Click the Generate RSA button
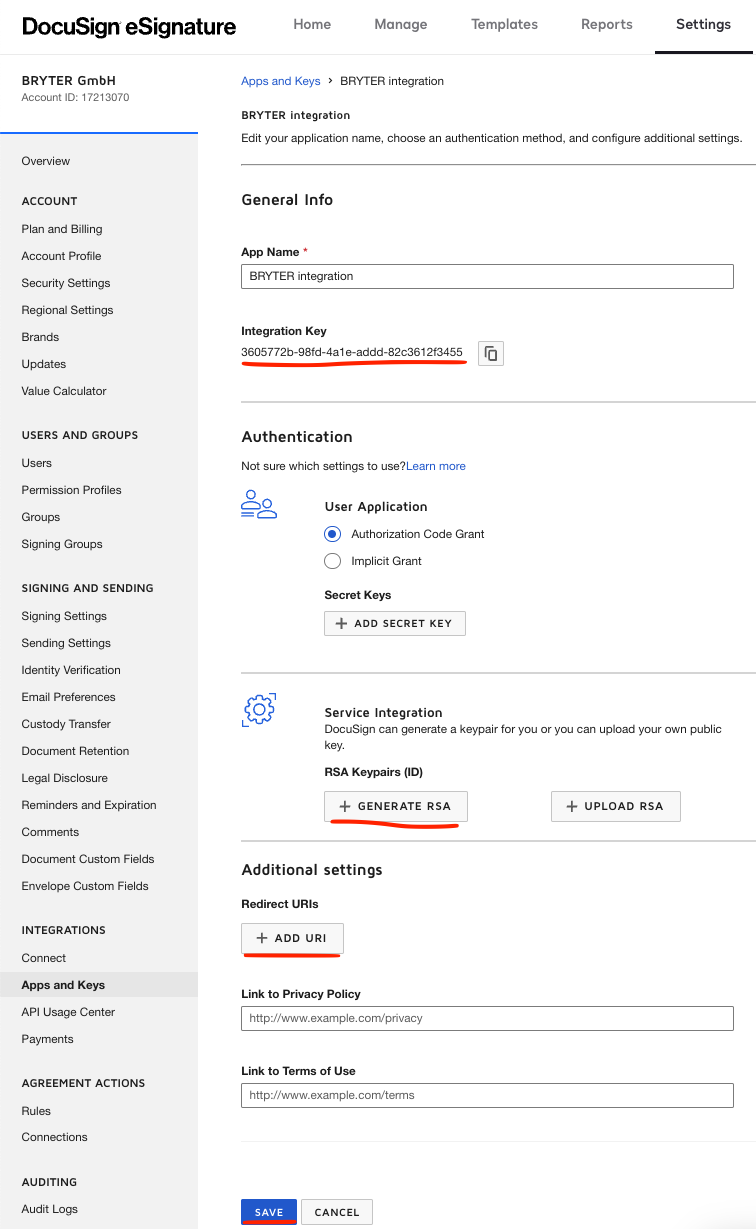The image size is (756, 1229). click(x=395, y=806)
